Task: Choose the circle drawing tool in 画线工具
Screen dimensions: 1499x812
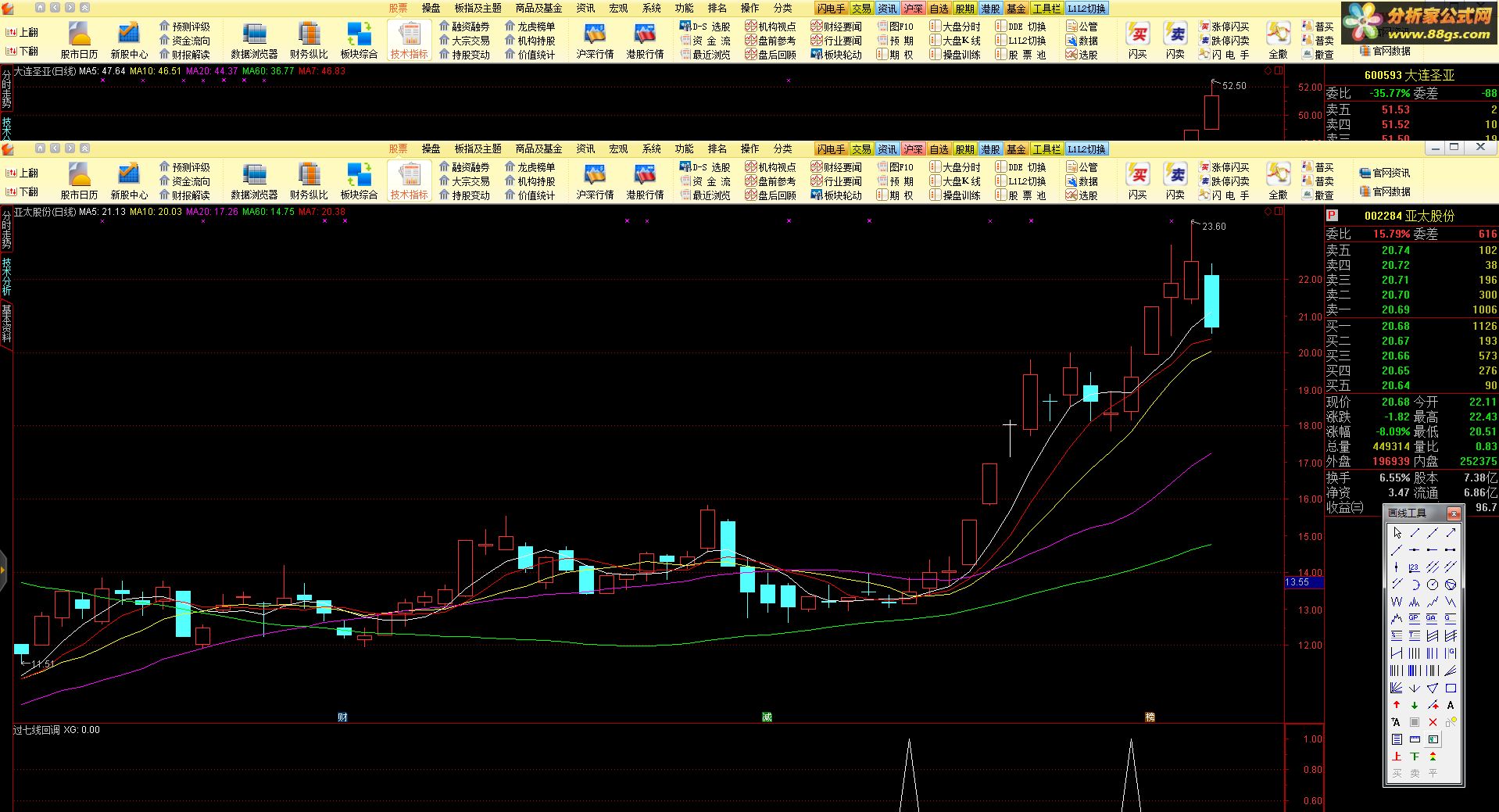Action: (x=1433, y=585)
